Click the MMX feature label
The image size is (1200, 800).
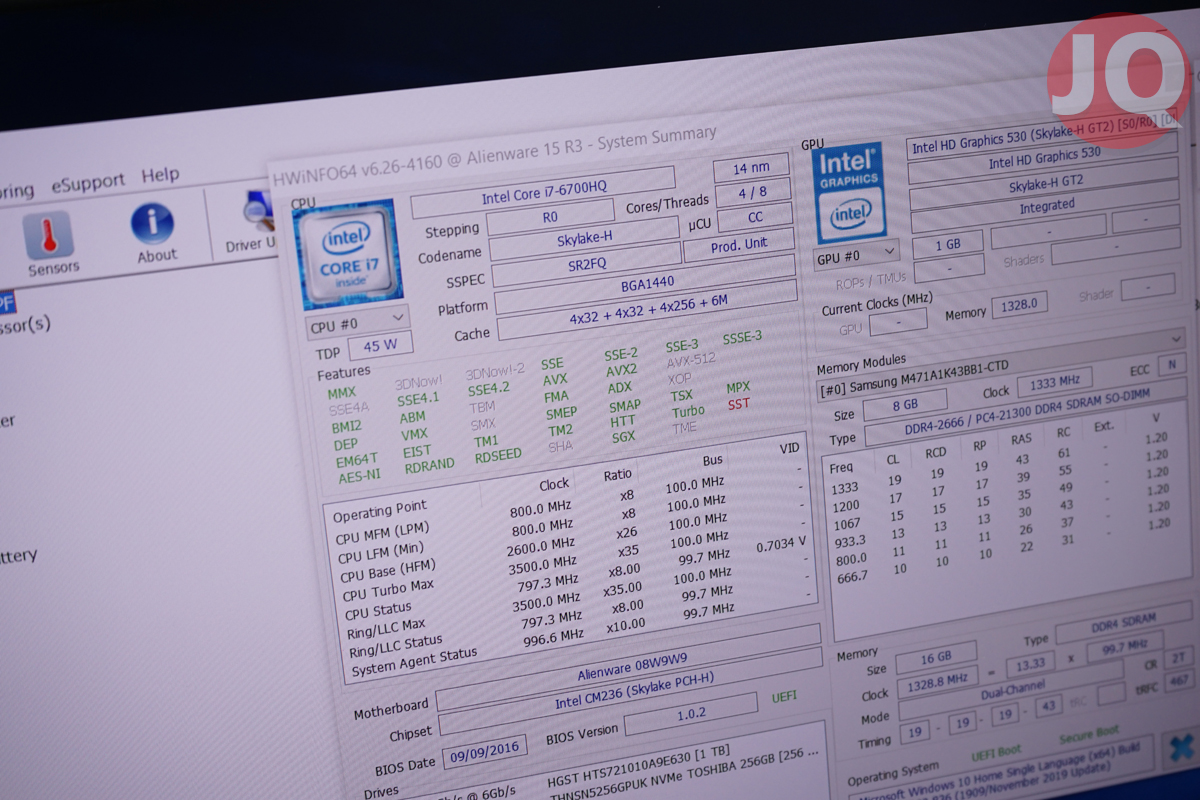point(342,392)
